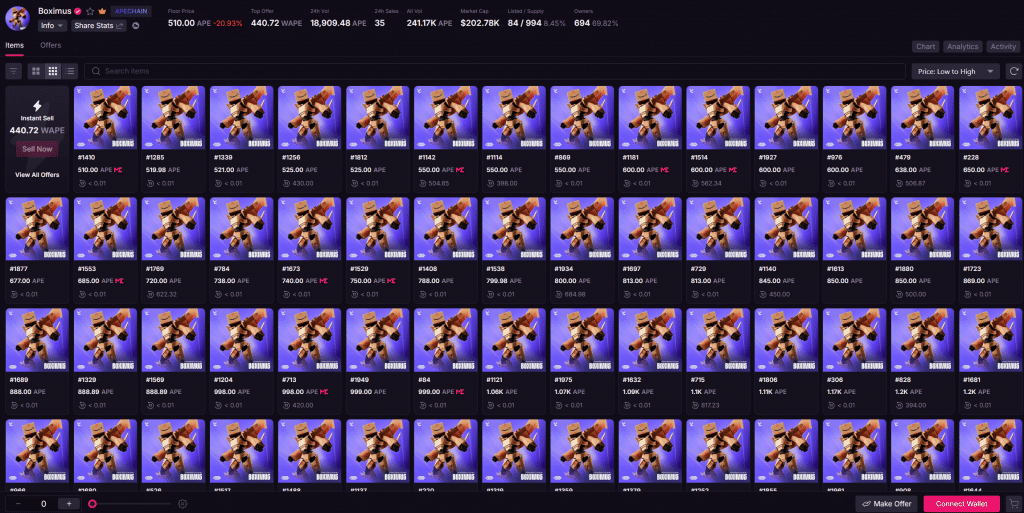Open NFT #1285 thumbnail
Viewport: 1024px width, 513px height.
click(173, 117)
